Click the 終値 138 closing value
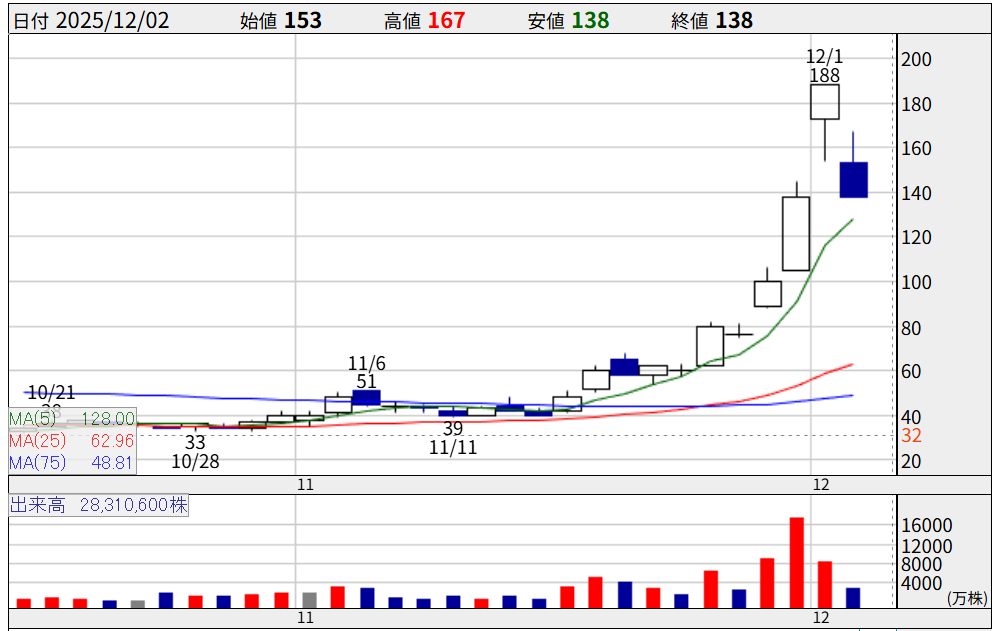 tap(734, 20)
